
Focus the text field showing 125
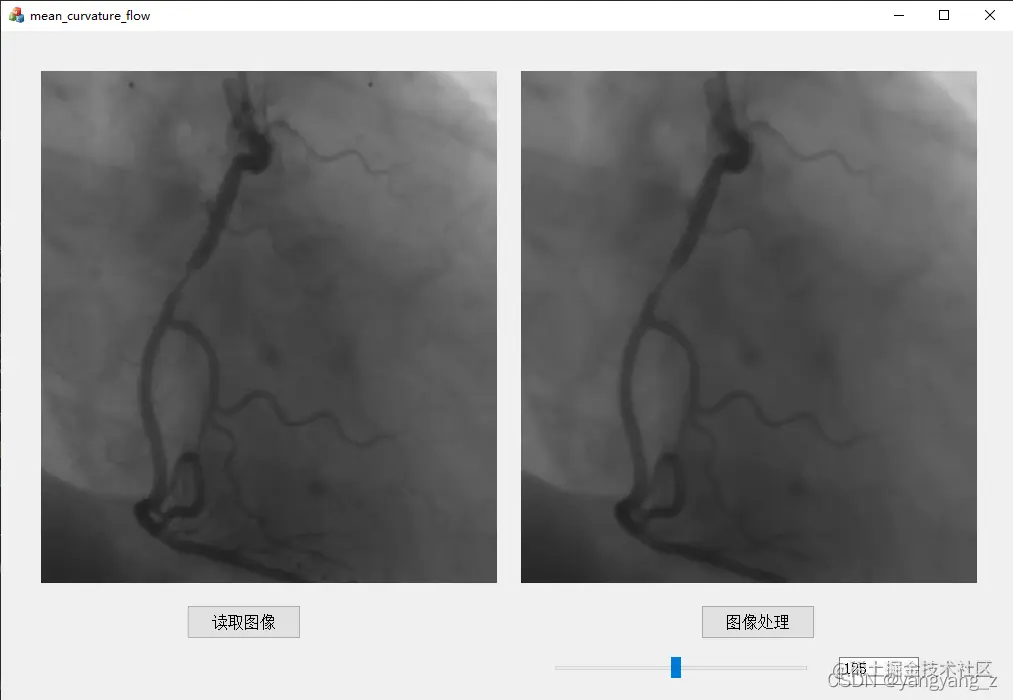879,668
